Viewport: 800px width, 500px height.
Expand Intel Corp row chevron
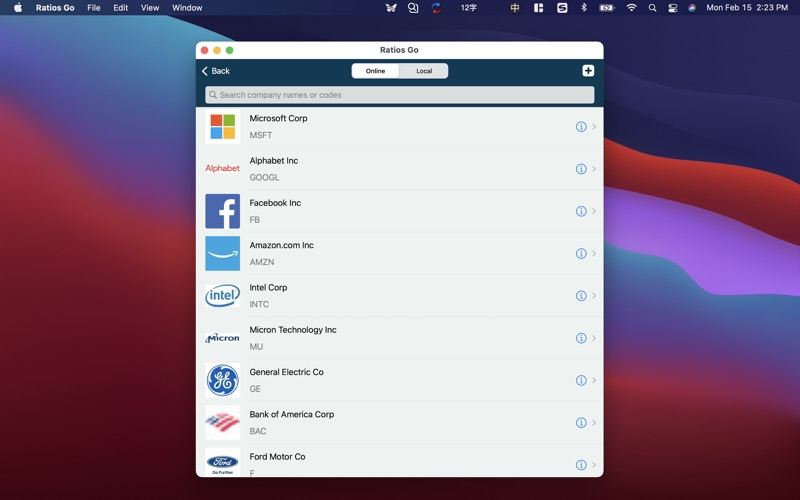594,296
